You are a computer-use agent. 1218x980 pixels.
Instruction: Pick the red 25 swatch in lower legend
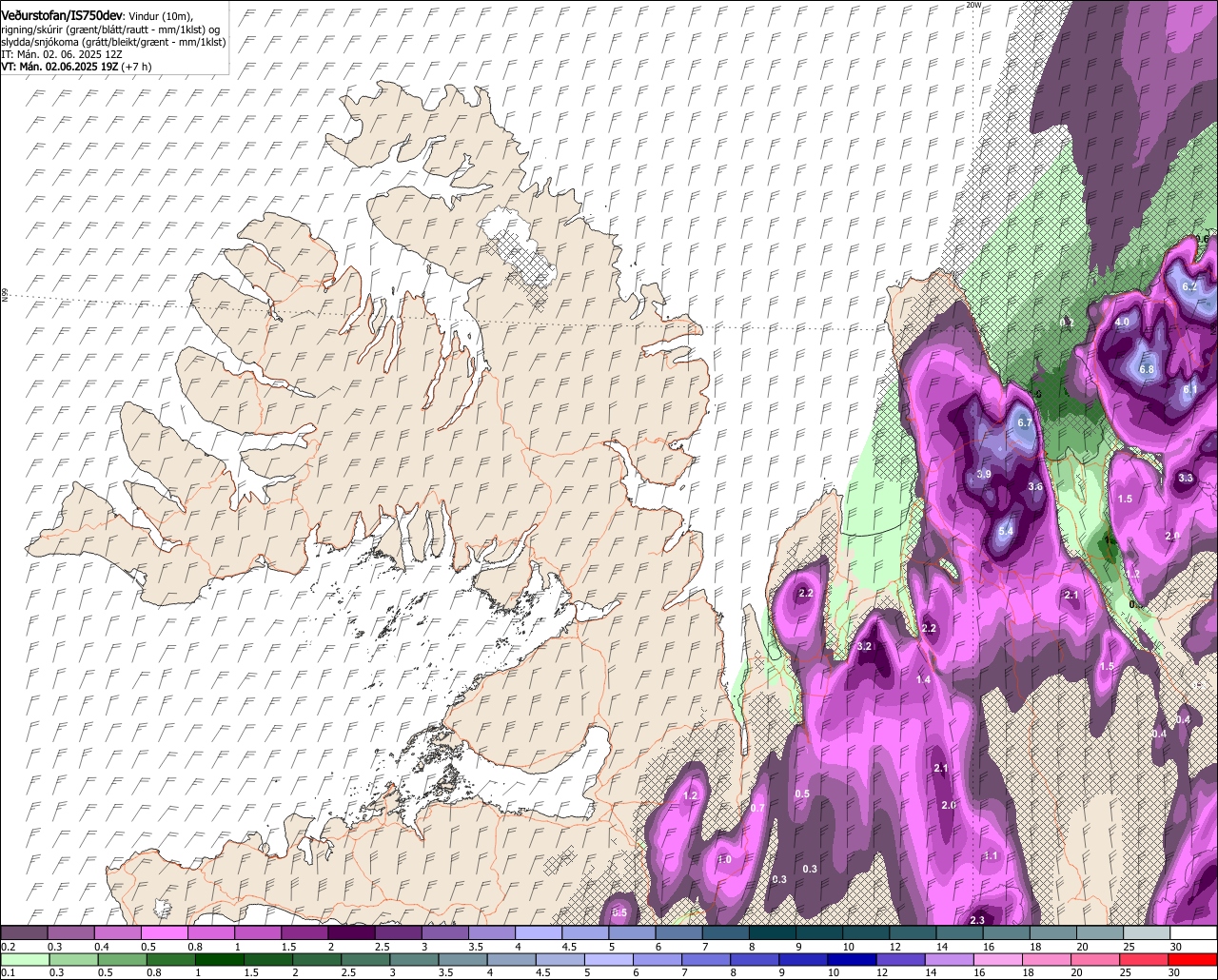[1145, 959]
